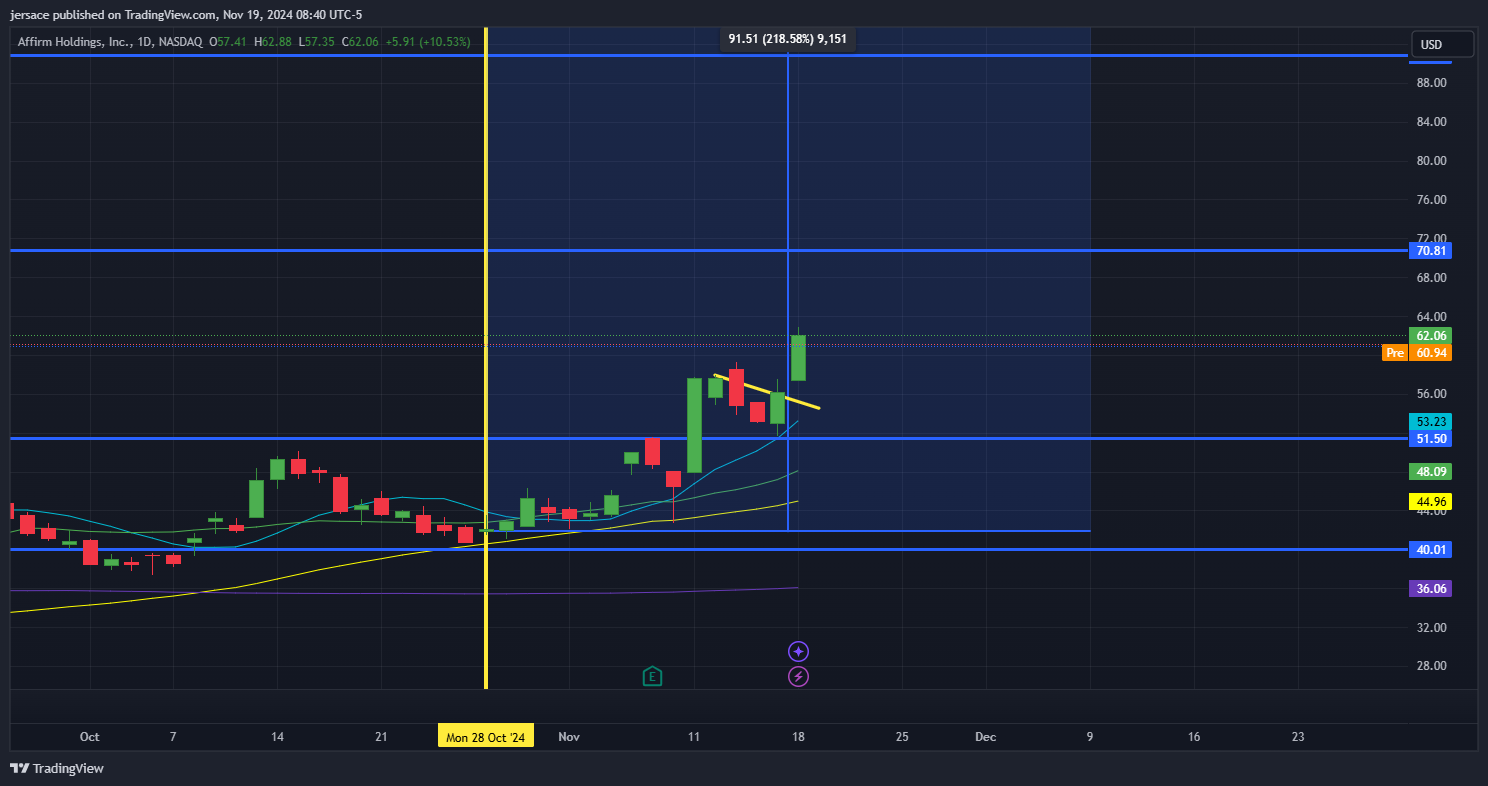1488x786 pixels.
Task: Open the USD currency selector
Action: click(x=1442, y=44)
